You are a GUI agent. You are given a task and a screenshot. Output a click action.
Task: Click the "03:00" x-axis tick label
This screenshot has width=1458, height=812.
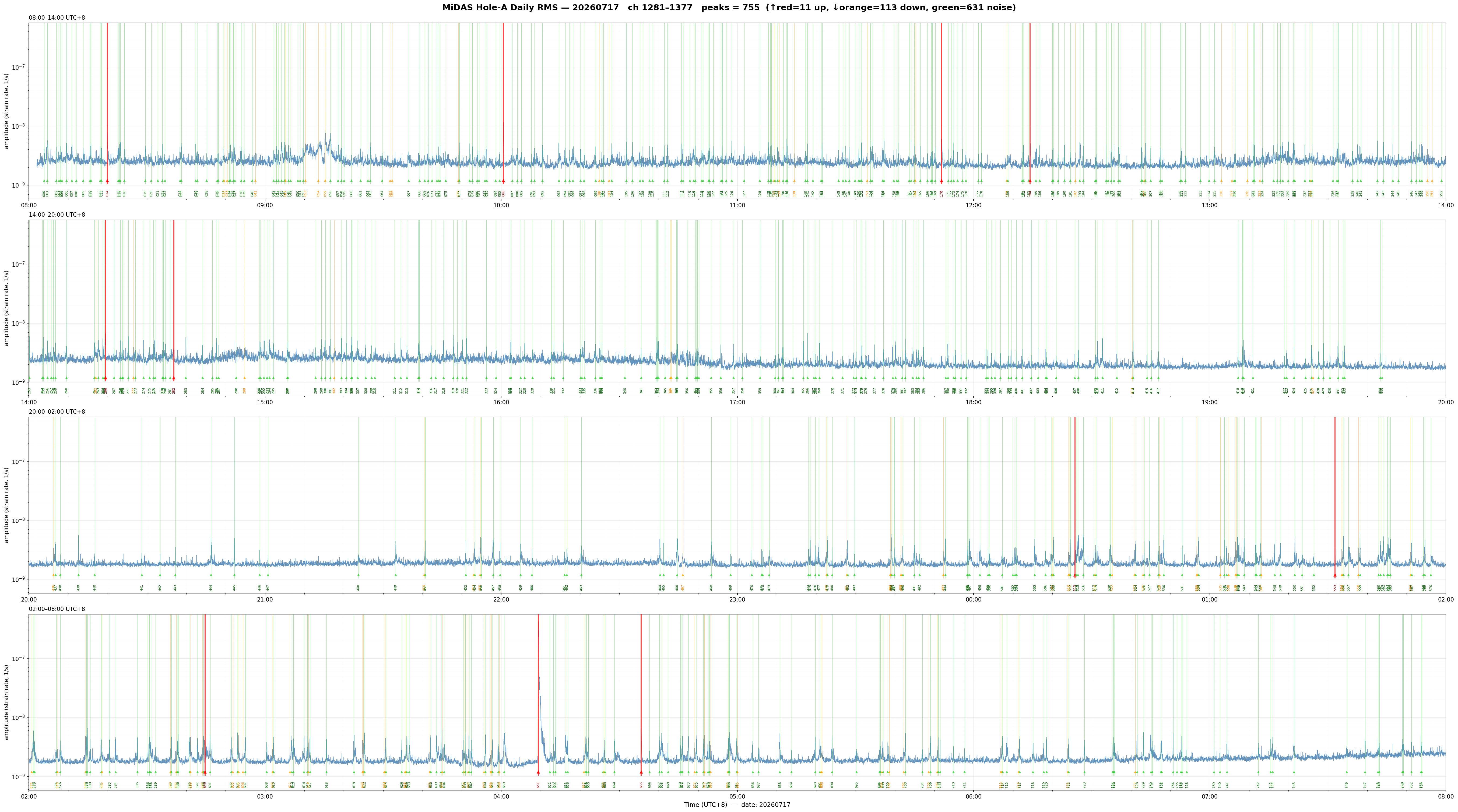[x=265, y=797]
